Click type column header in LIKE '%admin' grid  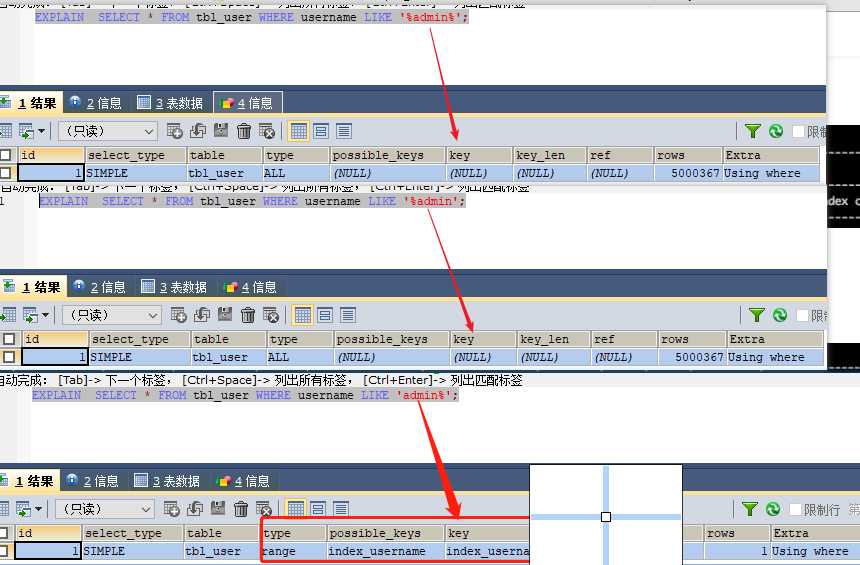pyautogui.click(x=299, y=338)
